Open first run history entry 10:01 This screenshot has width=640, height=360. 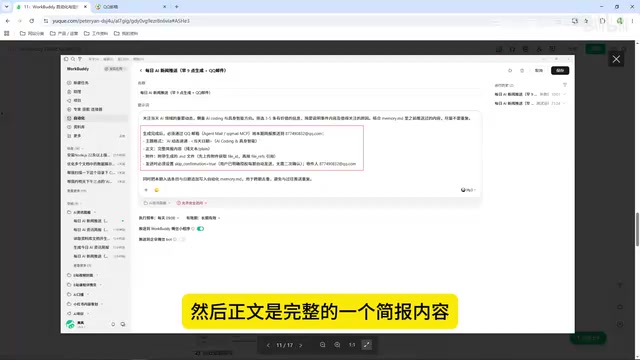pyautogui.click(x=530, y=94)
